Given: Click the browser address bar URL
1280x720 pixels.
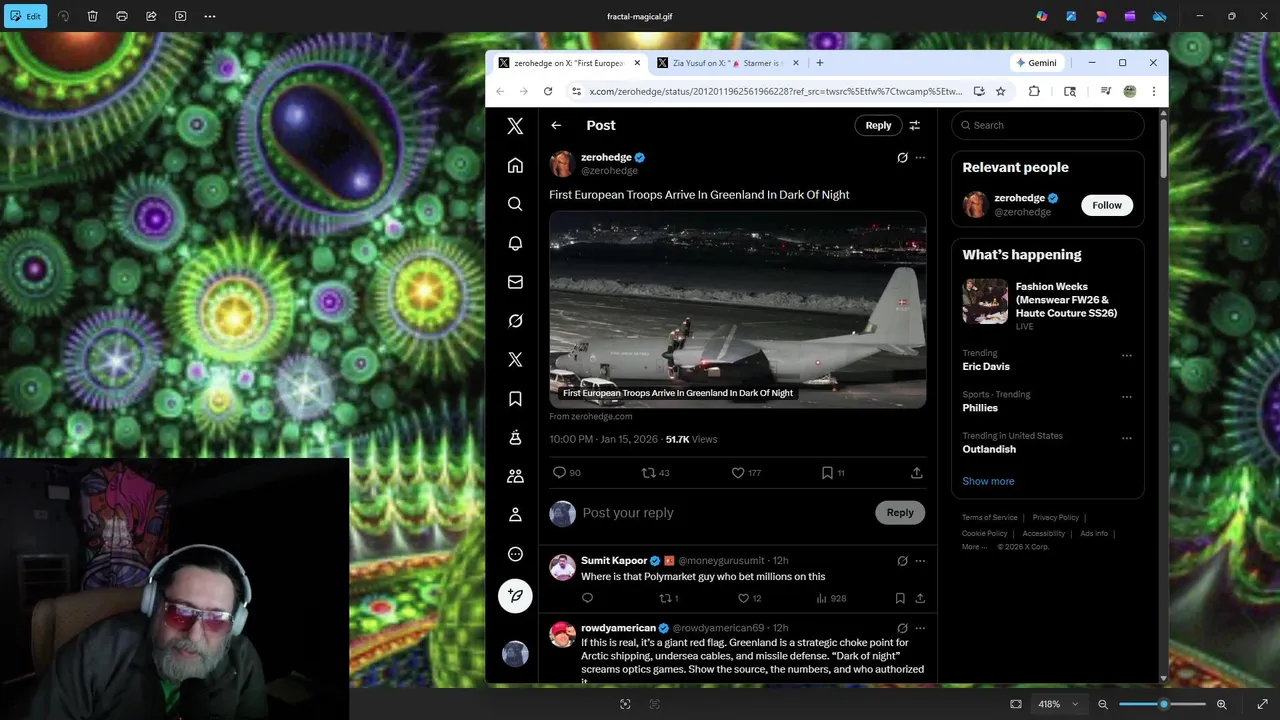Looking at the screenshot, I should click(775, 91).
